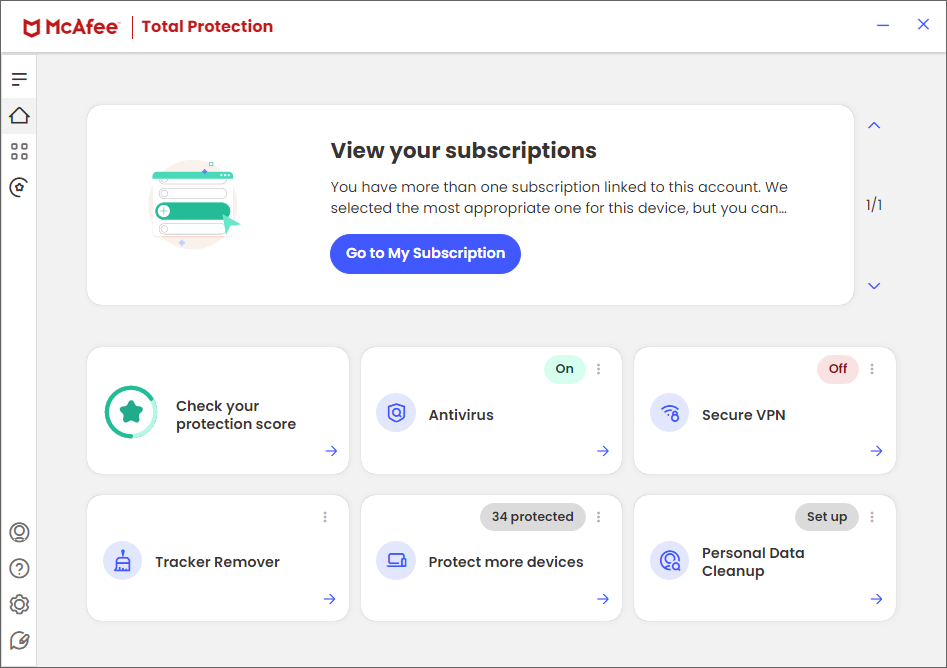Show the previous card with up chevron
This screenshot has width=947, height=668.
874,126
